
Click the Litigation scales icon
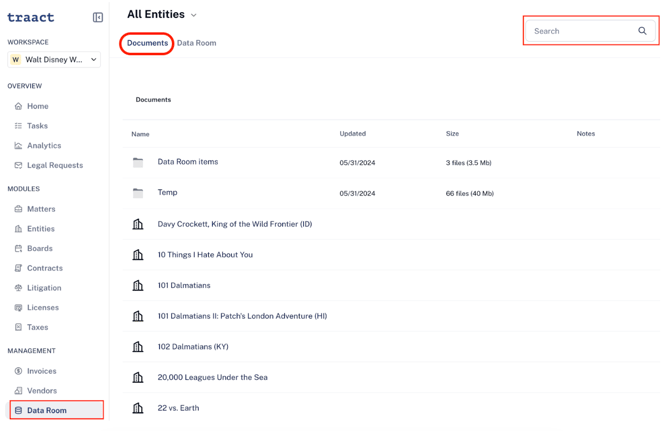click(18, 287)
